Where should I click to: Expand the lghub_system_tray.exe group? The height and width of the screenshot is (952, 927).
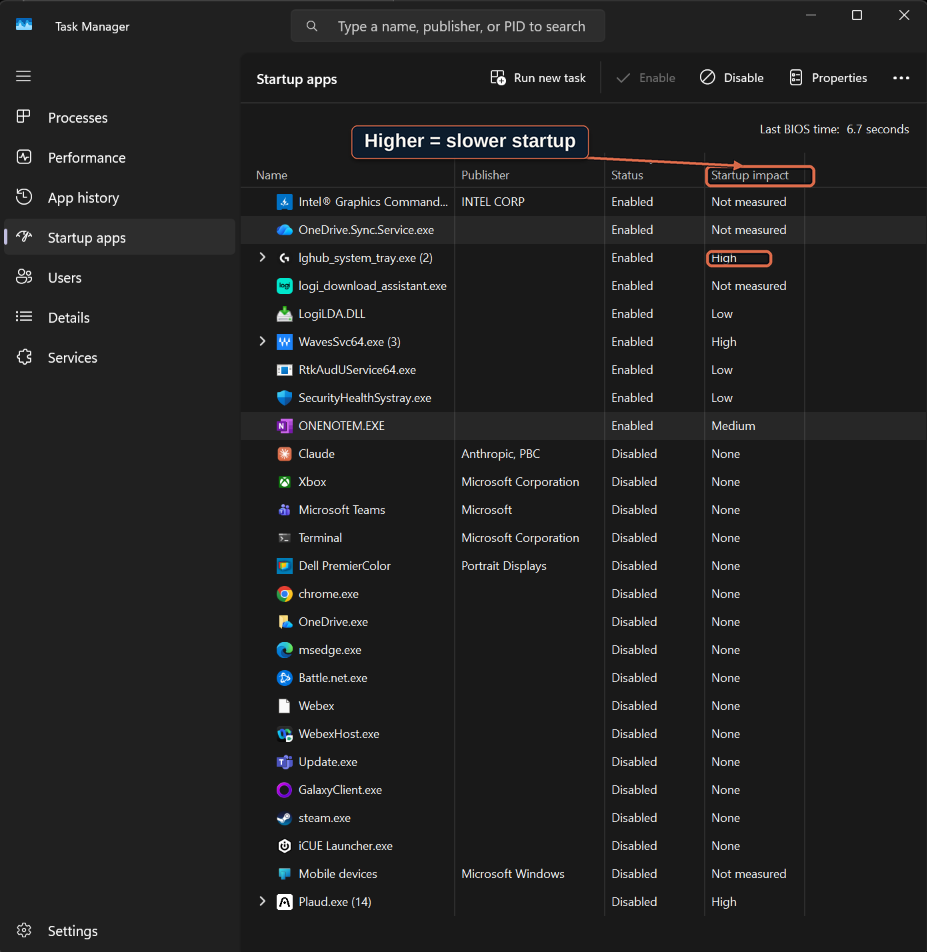pyautogui.click(x=262, y=257)
